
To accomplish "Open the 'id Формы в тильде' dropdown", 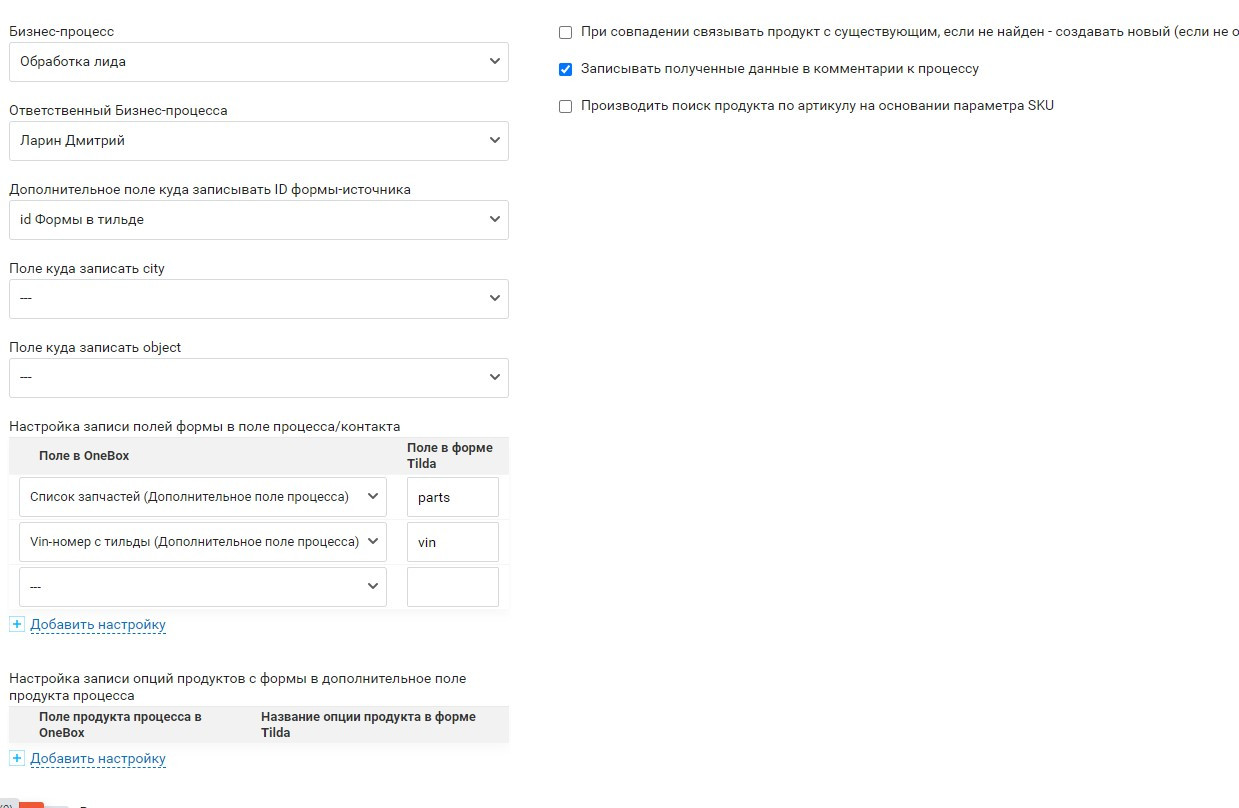I will coord(258,220).
